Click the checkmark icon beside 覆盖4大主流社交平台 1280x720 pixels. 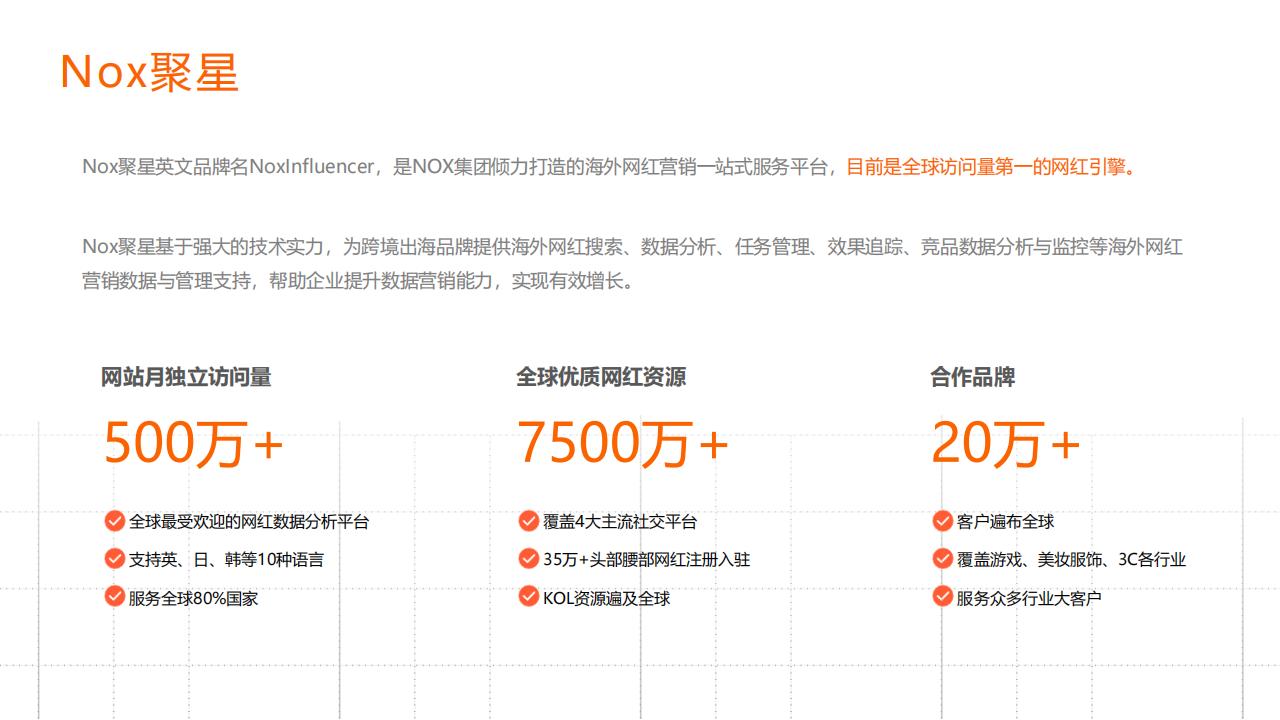click(x=528, y=520)
